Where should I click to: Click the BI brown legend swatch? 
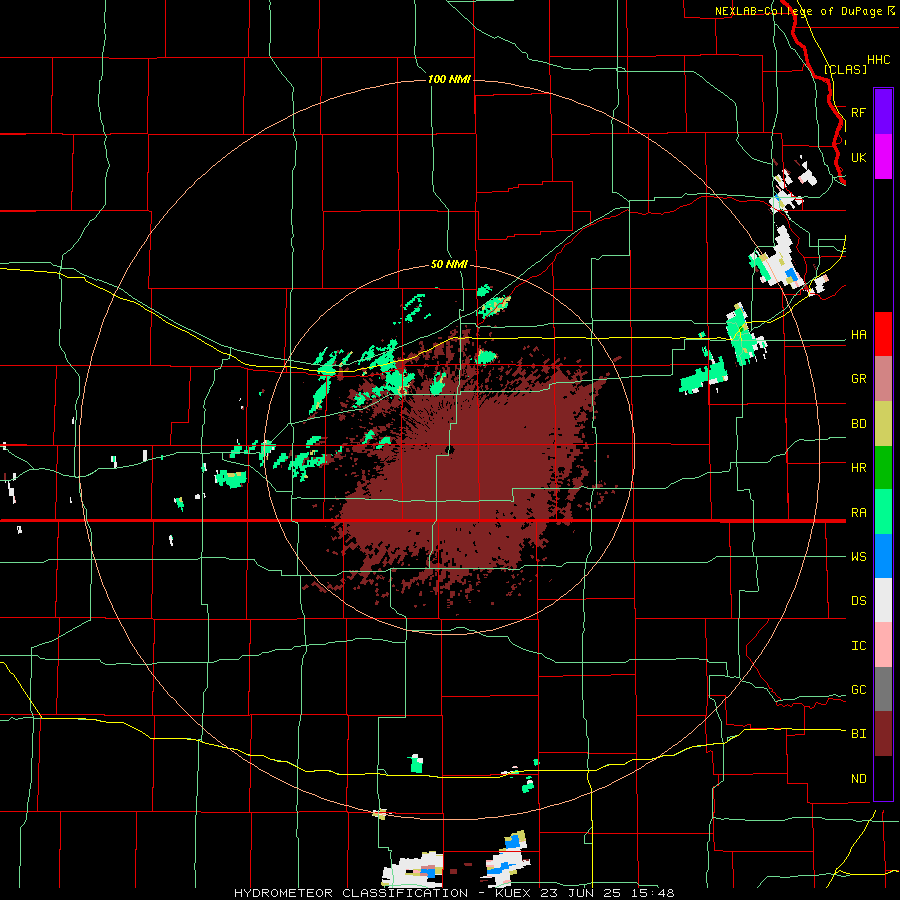[x=883, y=734]
